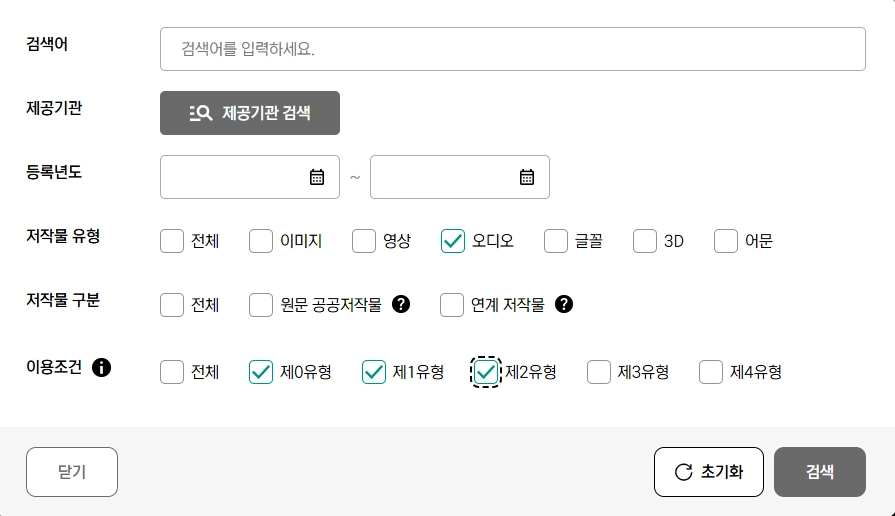
Task: Enable the 영상 checkbox
Action: (364, 241)
